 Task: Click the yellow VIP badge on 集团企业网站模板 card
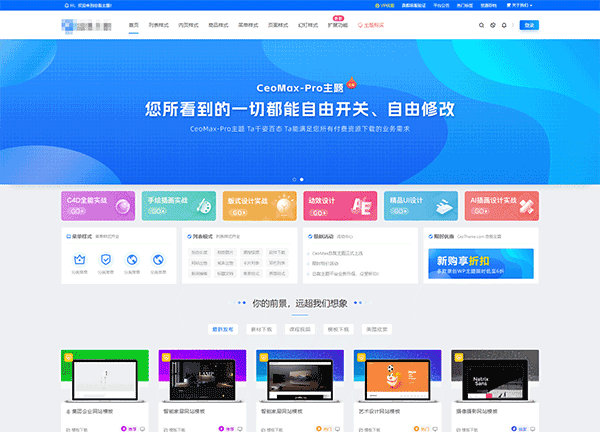(x=68, y=357)
